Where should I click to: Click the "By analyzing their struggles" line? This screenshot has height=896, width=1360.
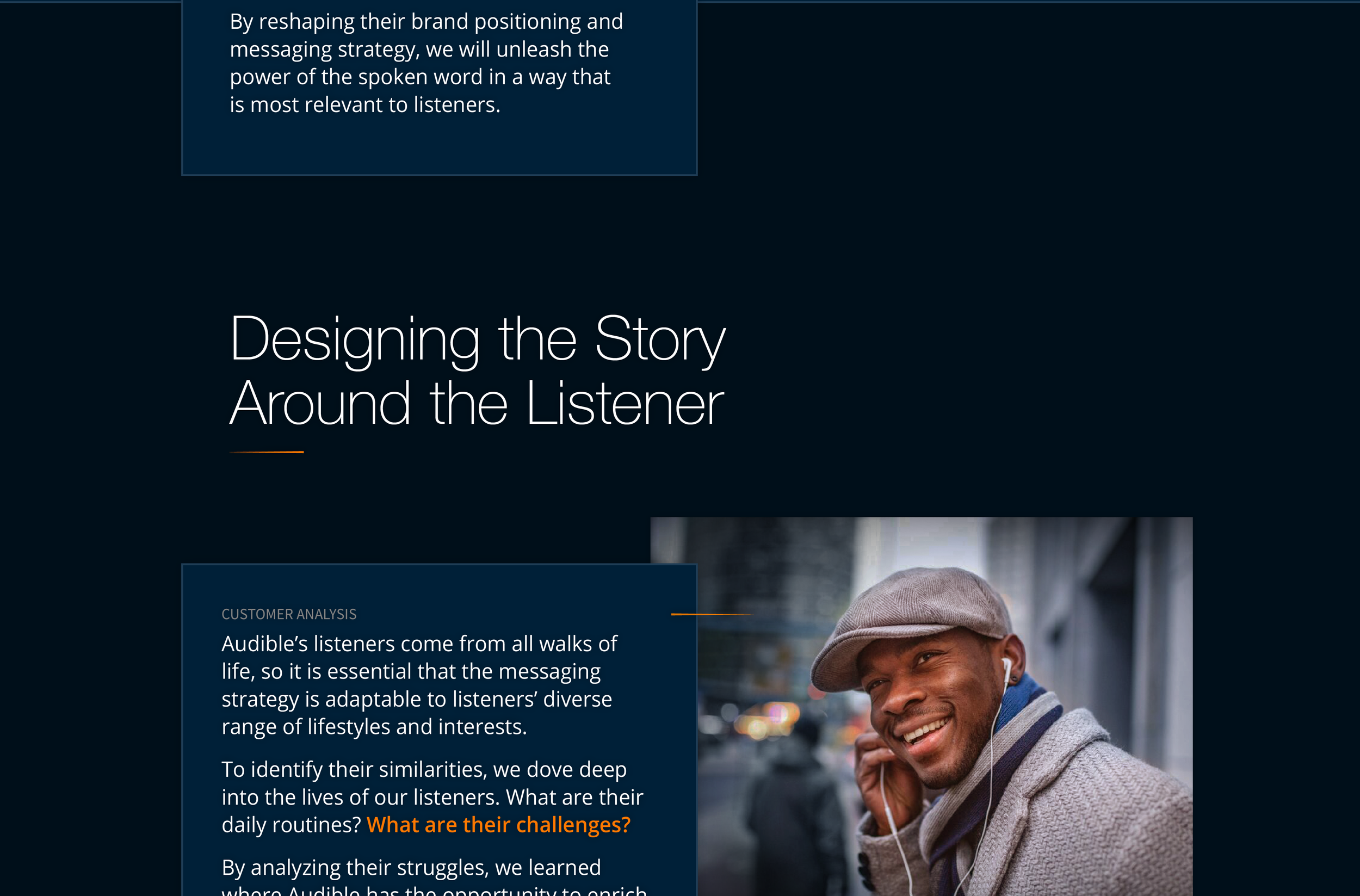[411, 867]
